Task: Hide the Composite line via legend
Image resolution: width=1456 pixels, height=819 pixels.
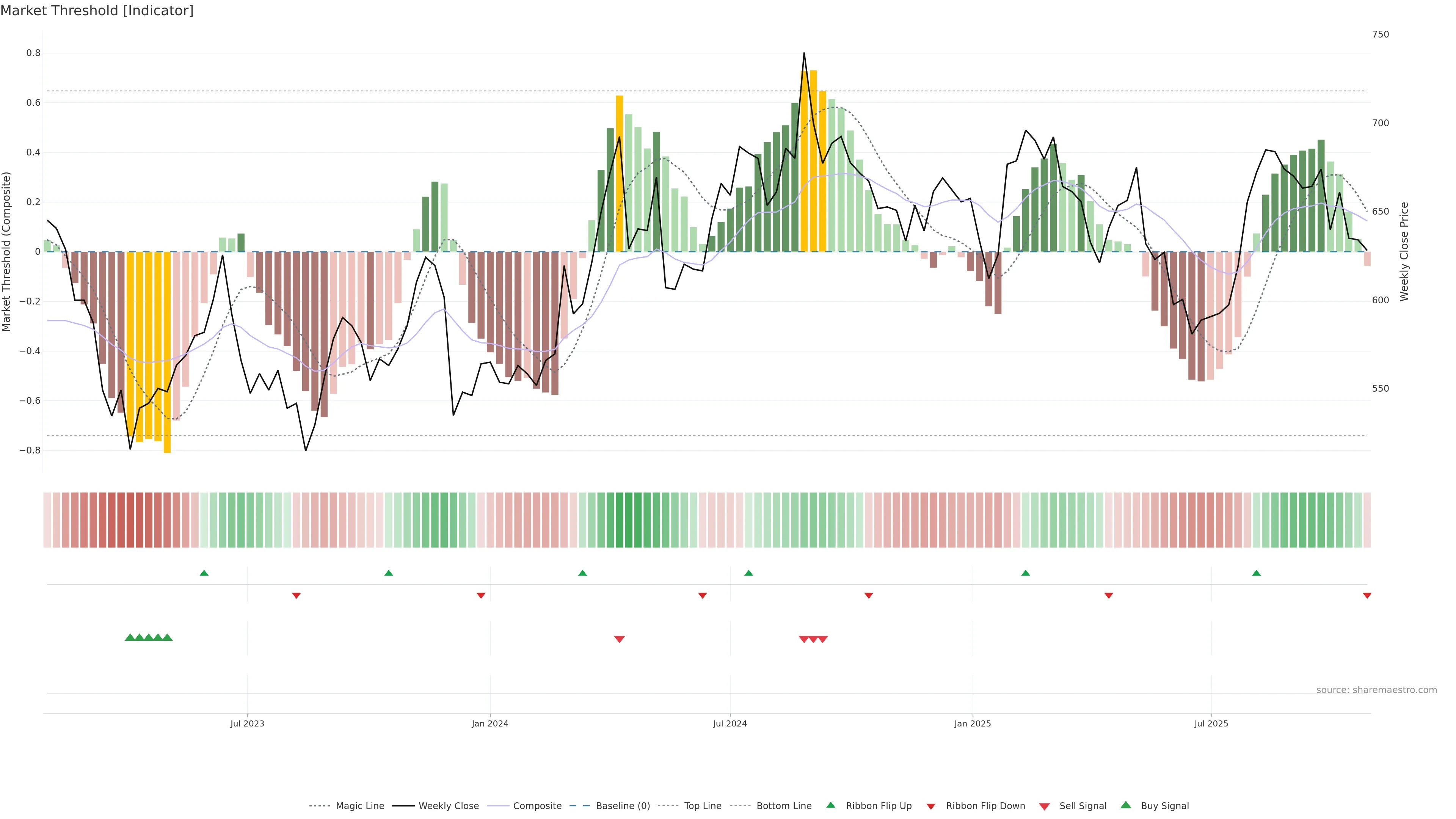Action: tap(537, 806)
